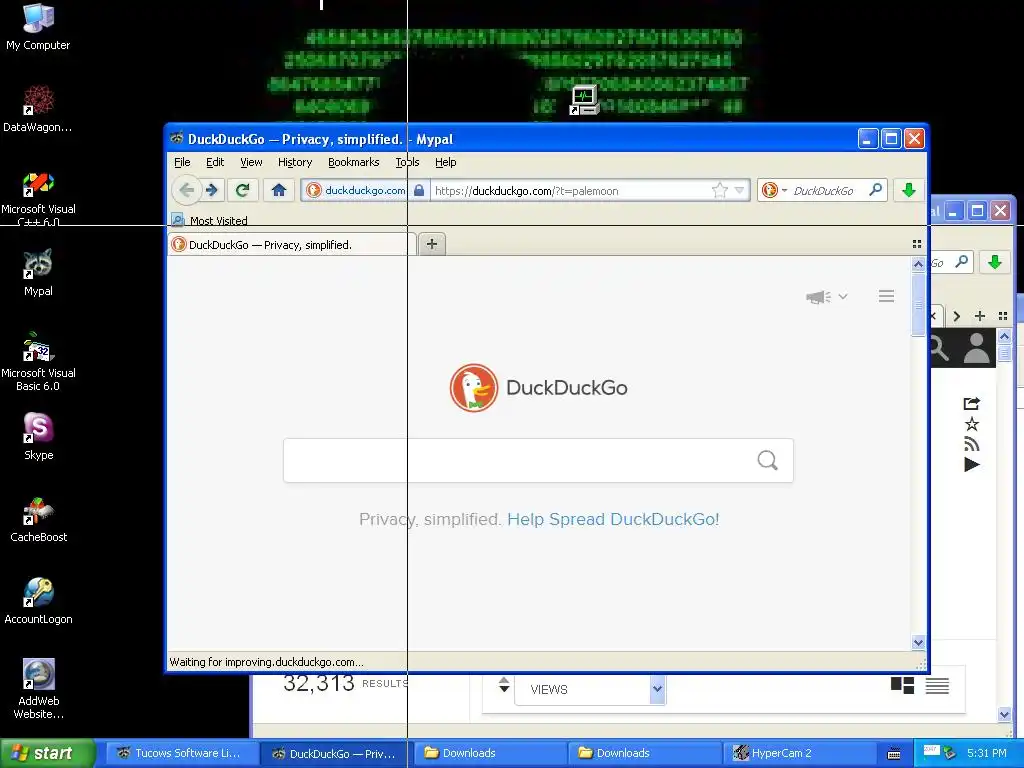The image size is (1024, 768).
Task: Click the Forward arrow in Mypal toolbar
Action: click(212, 191)
